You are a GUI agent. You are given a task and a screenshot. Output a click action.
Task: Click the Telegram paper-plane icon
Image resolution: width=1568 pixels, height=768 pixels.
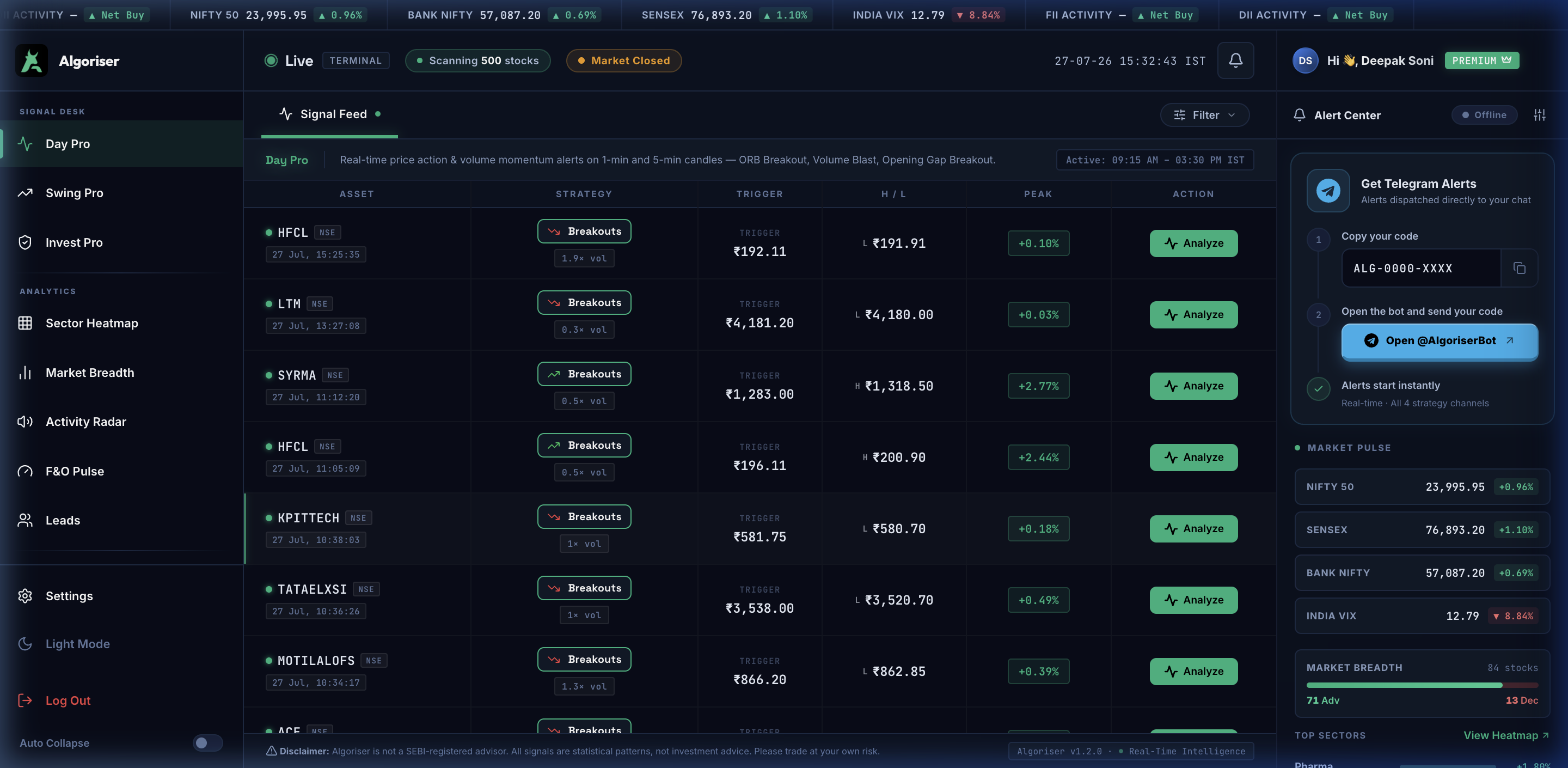pyautogui.click(x=1328, y=191)
